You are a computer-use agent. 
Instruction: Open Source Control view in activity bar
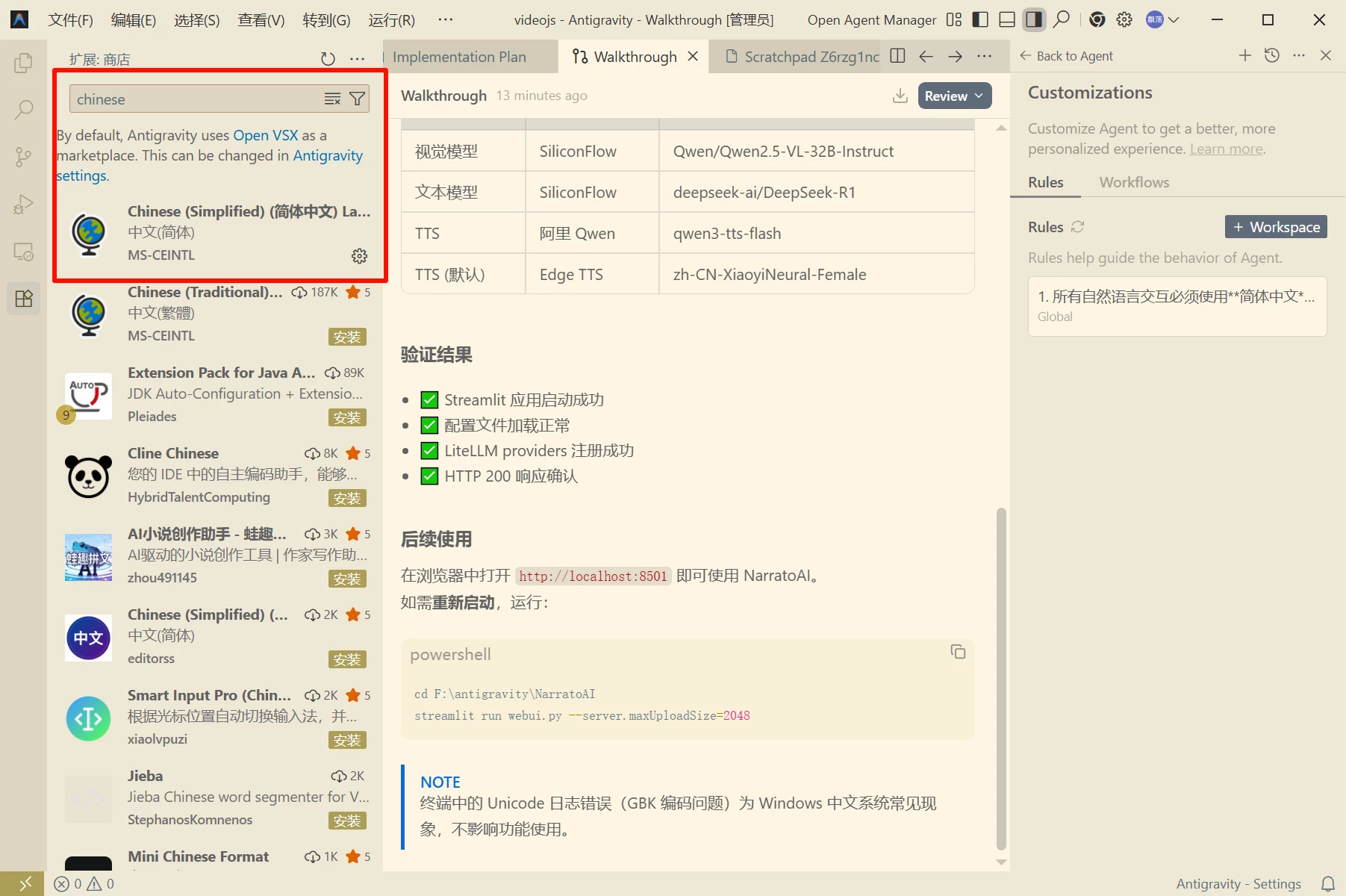pos(23,157)
